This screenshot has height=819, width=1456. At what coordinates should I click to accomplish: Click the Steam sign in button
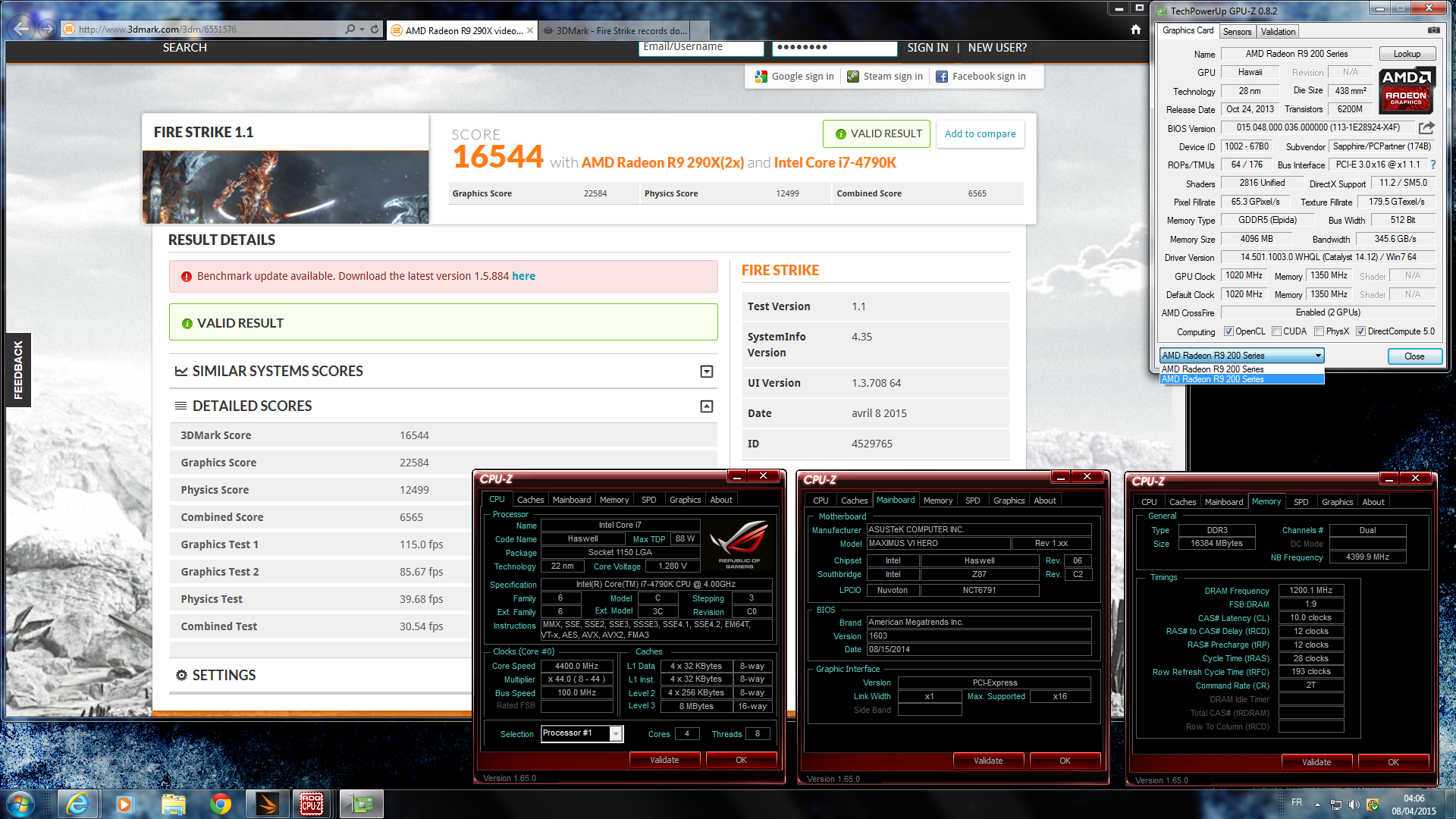pyautogui.click(x=885, y=77)
